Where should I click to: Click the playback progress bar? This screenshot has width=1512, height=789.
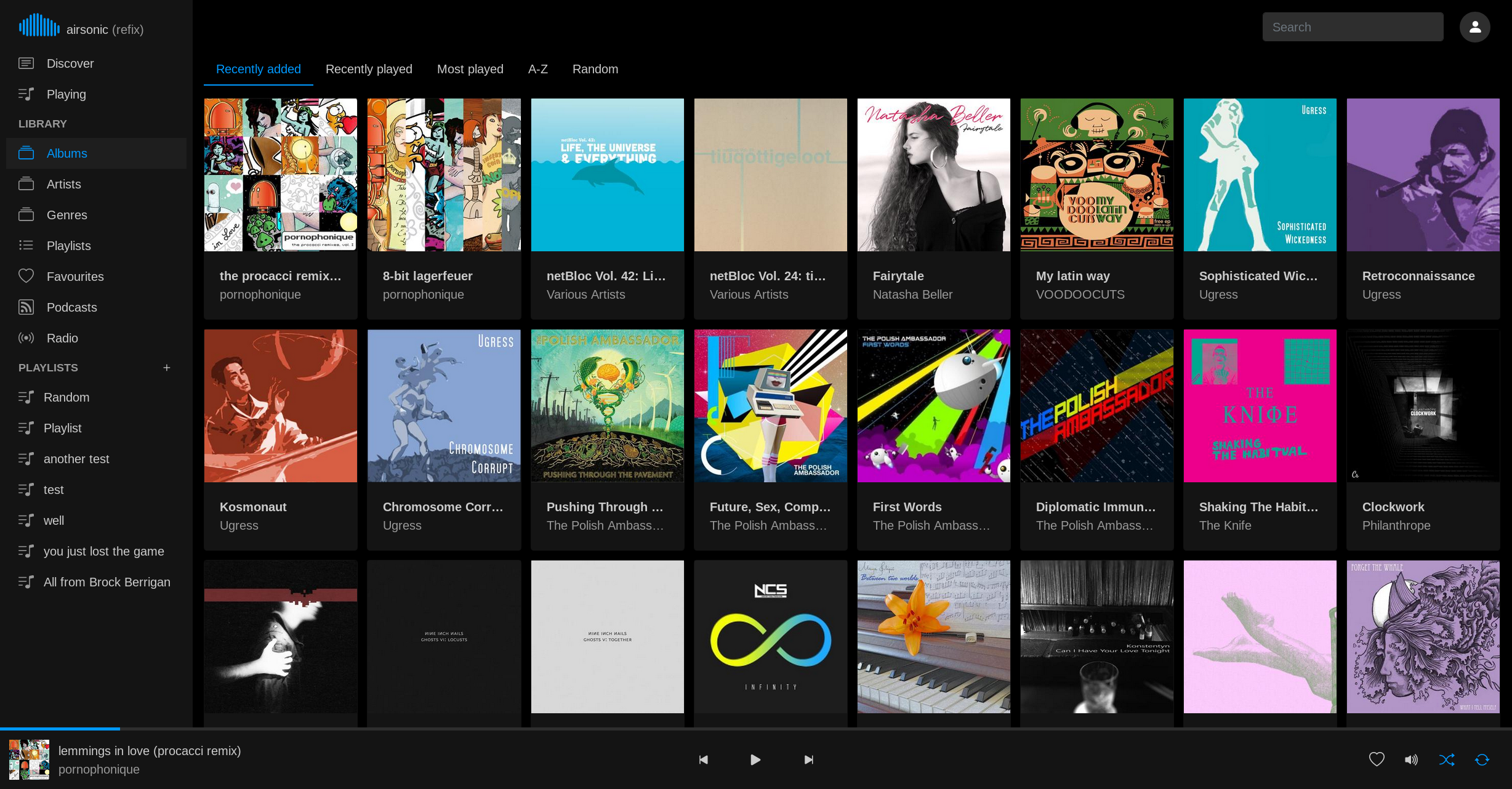point(756,729)
